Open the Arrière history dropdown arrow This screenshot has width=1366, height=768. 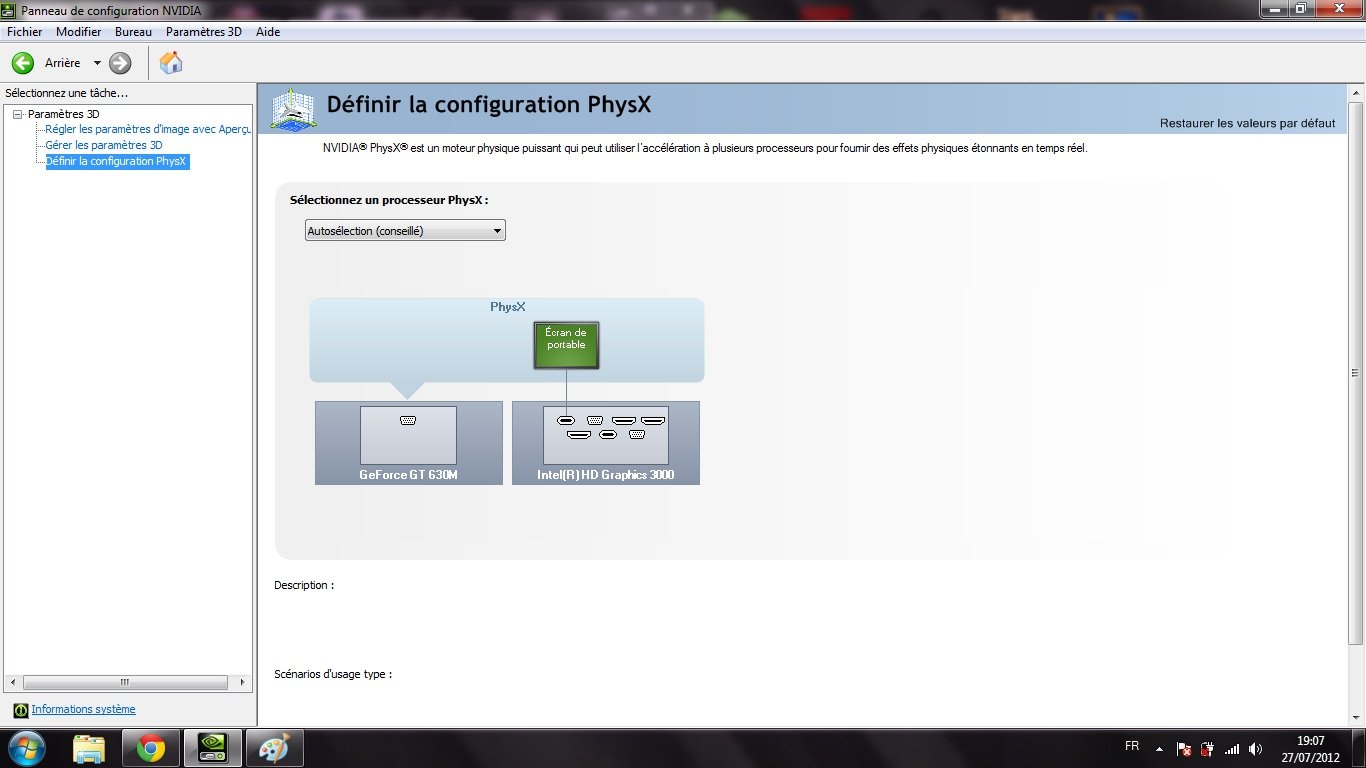point(97,63)
